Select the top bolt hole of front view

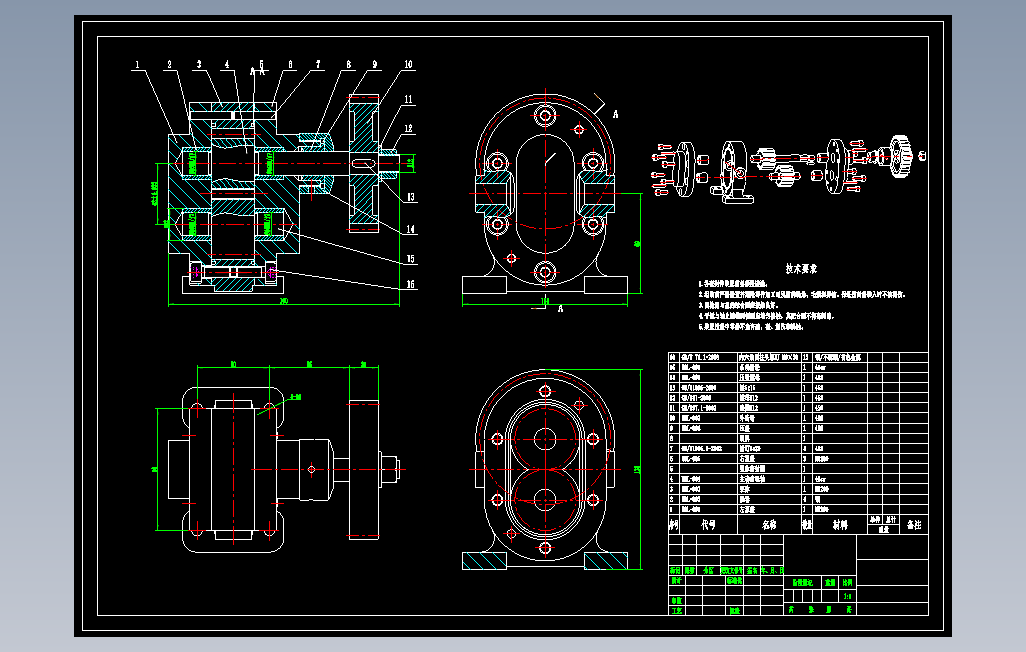(x=545, y=116)
